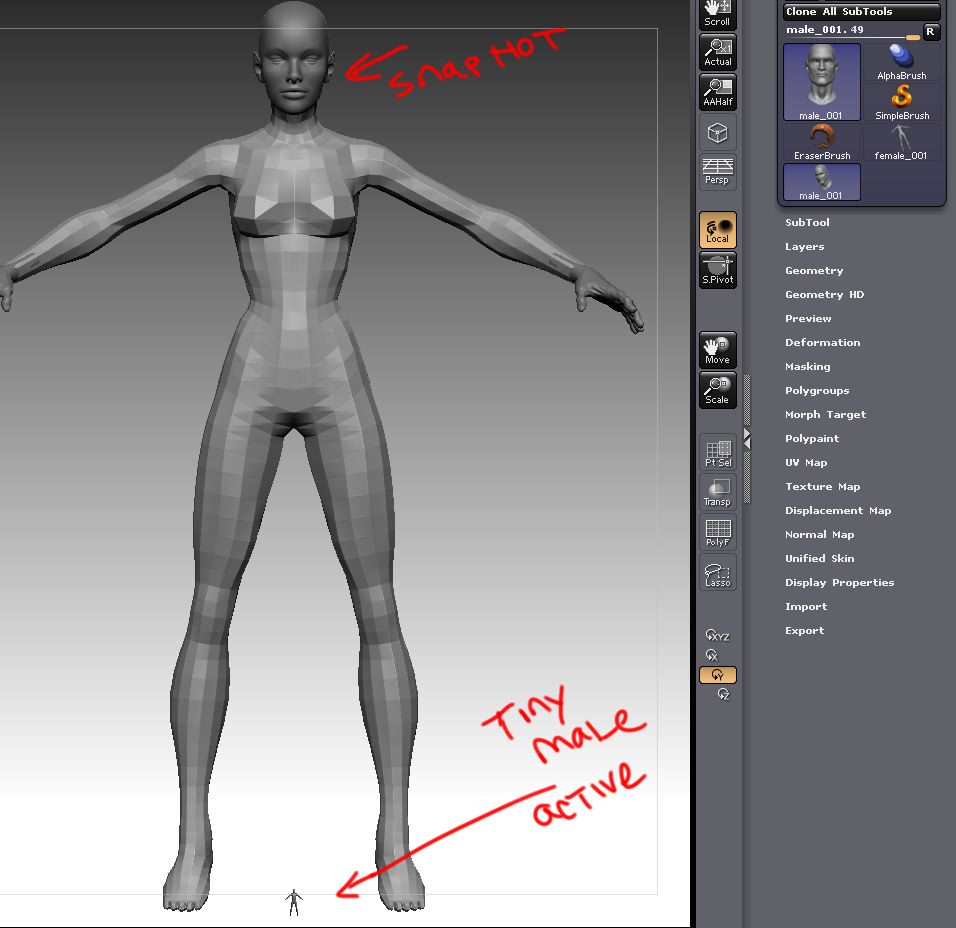Adjust the male_001 item slider
The width and height of the screenshot is (956, 928).
click(x=852, y=30)
